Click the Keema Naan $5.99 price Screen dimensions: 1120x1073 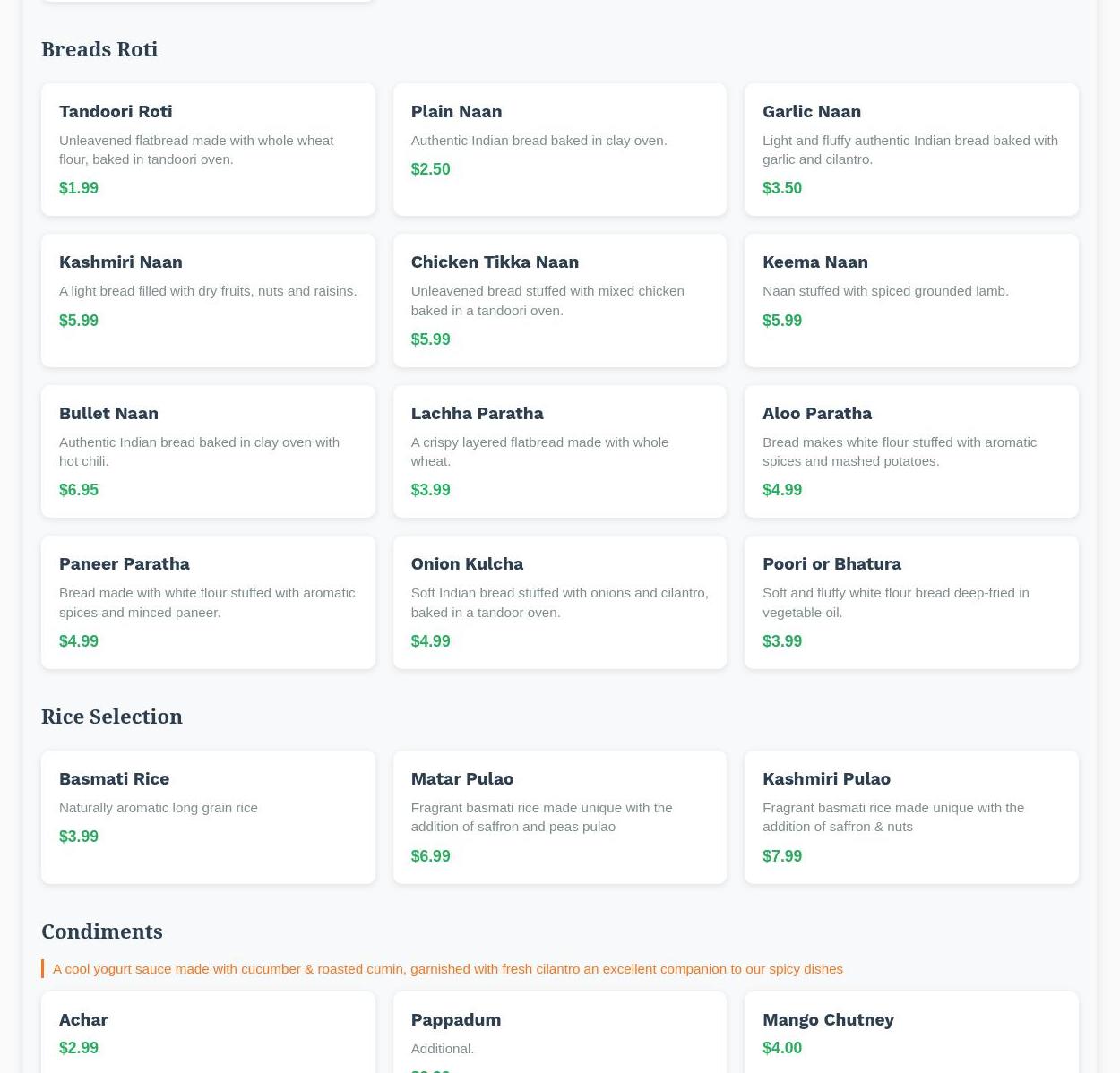781,321
